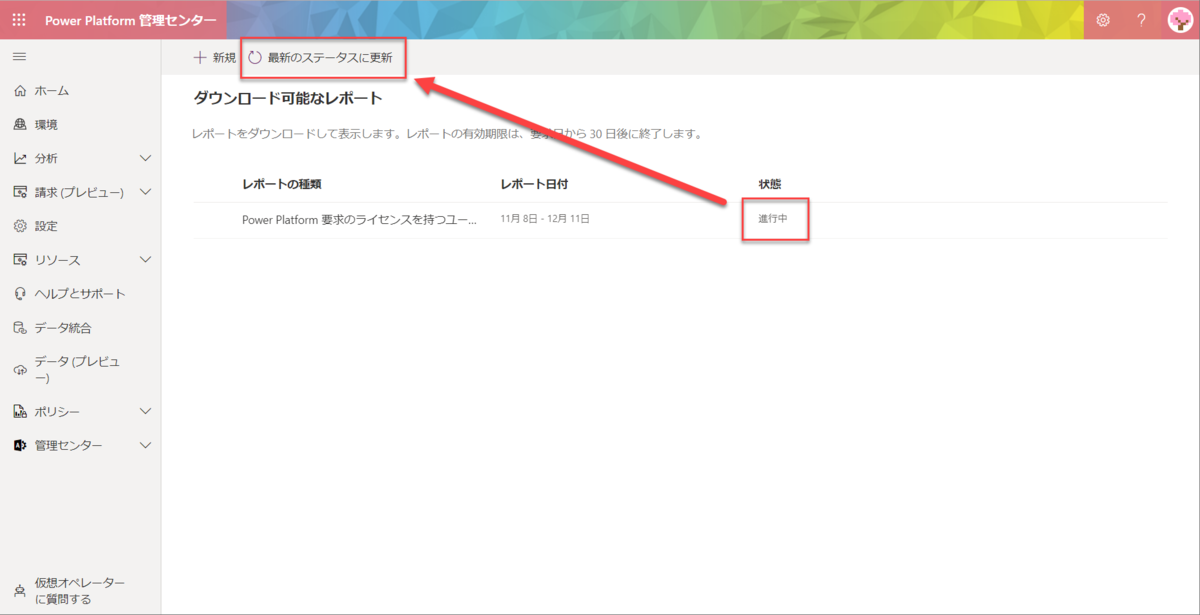1200x615 pixels.
Task: Expand the ポリシー chevron
Action: point(145,412)
